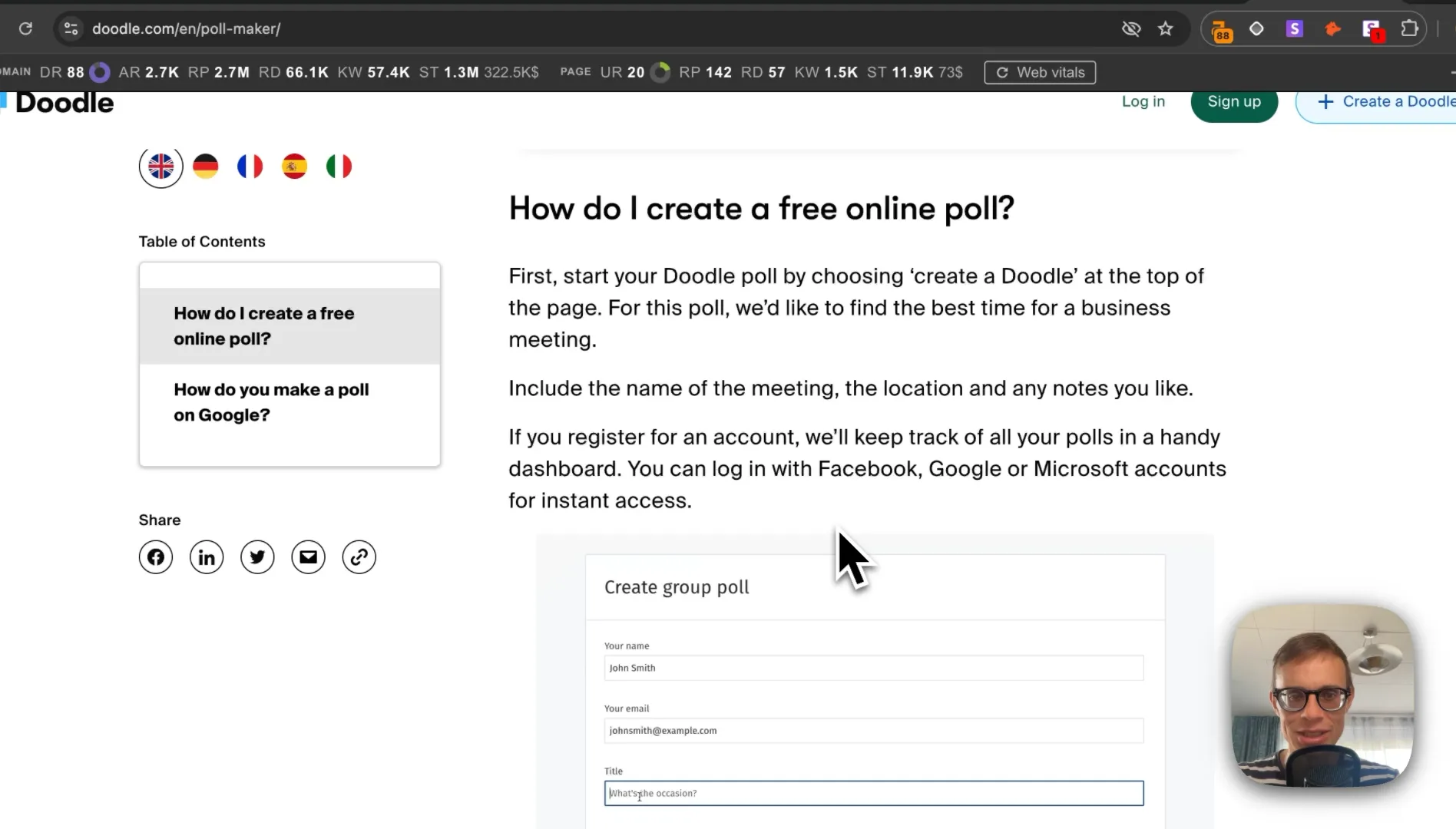This screenshot has width=1456, height=829.
Task: Jump to 'How do I create a free online poll?' in contents
Action: (290, 326)
